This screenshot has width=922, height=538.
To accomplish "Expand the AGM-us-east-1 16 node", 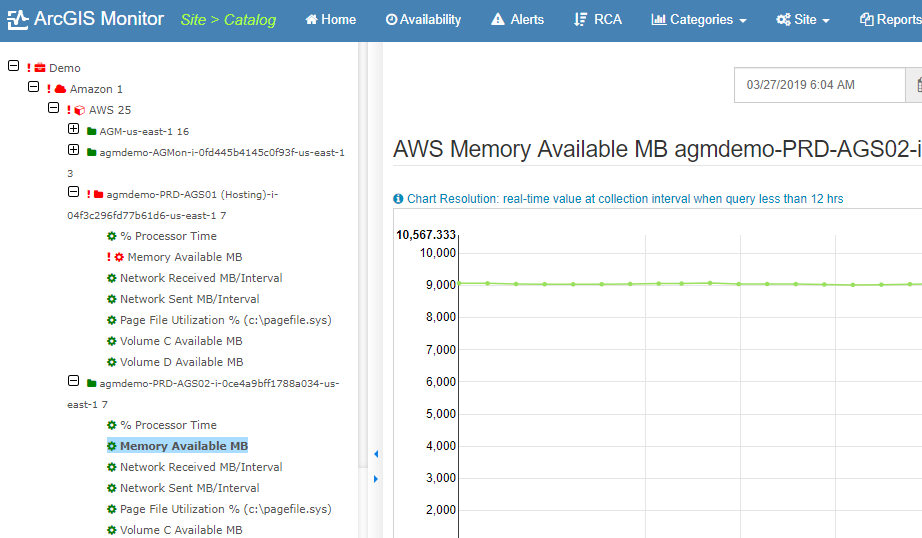I will [74, 129].
